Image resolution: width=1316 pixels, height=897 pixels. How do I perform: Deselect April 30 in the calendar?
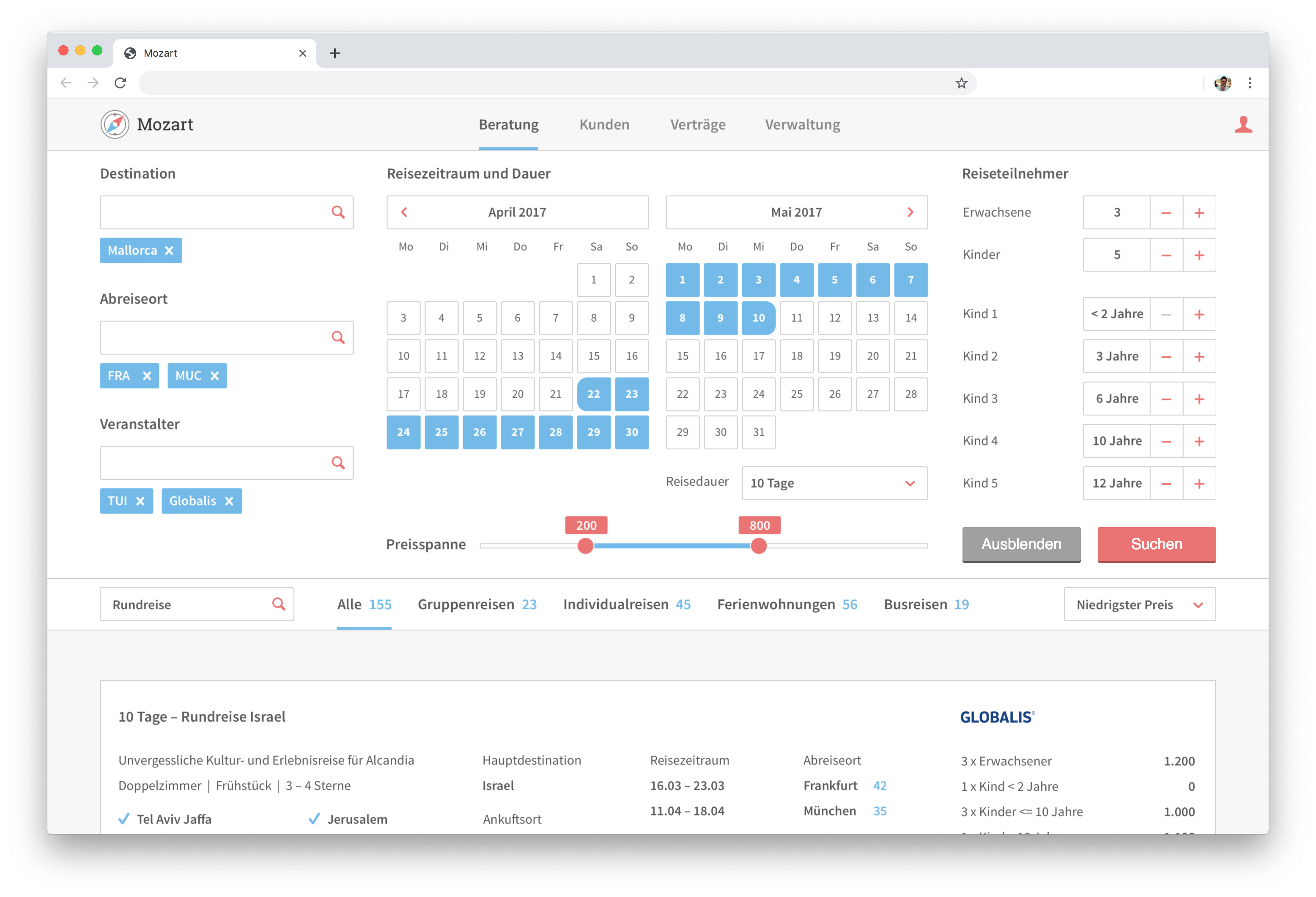point(632,432)
